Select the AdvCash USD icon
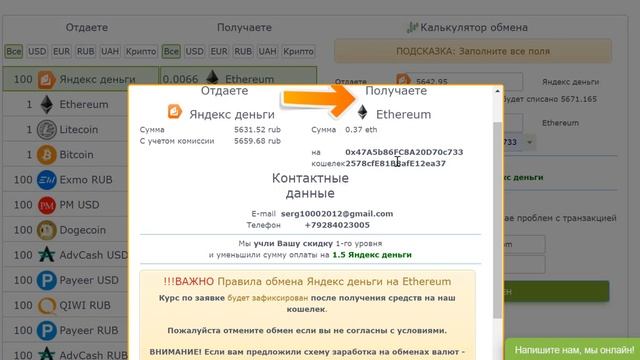The height and width of the screenshot is (360, 640). pyautogui.click(x=47, y=255)
